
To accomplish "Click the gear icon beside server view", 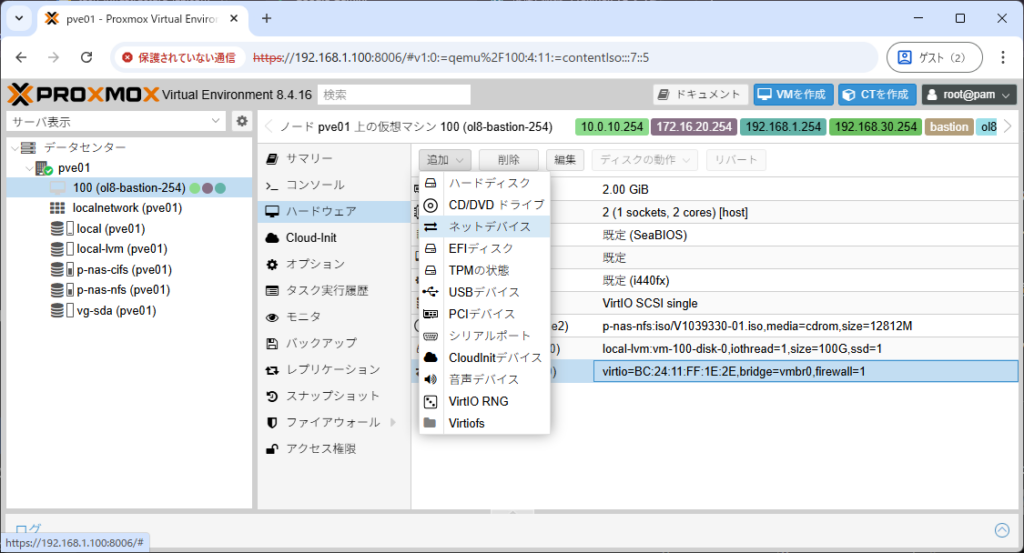I will (x=242, y=121).
